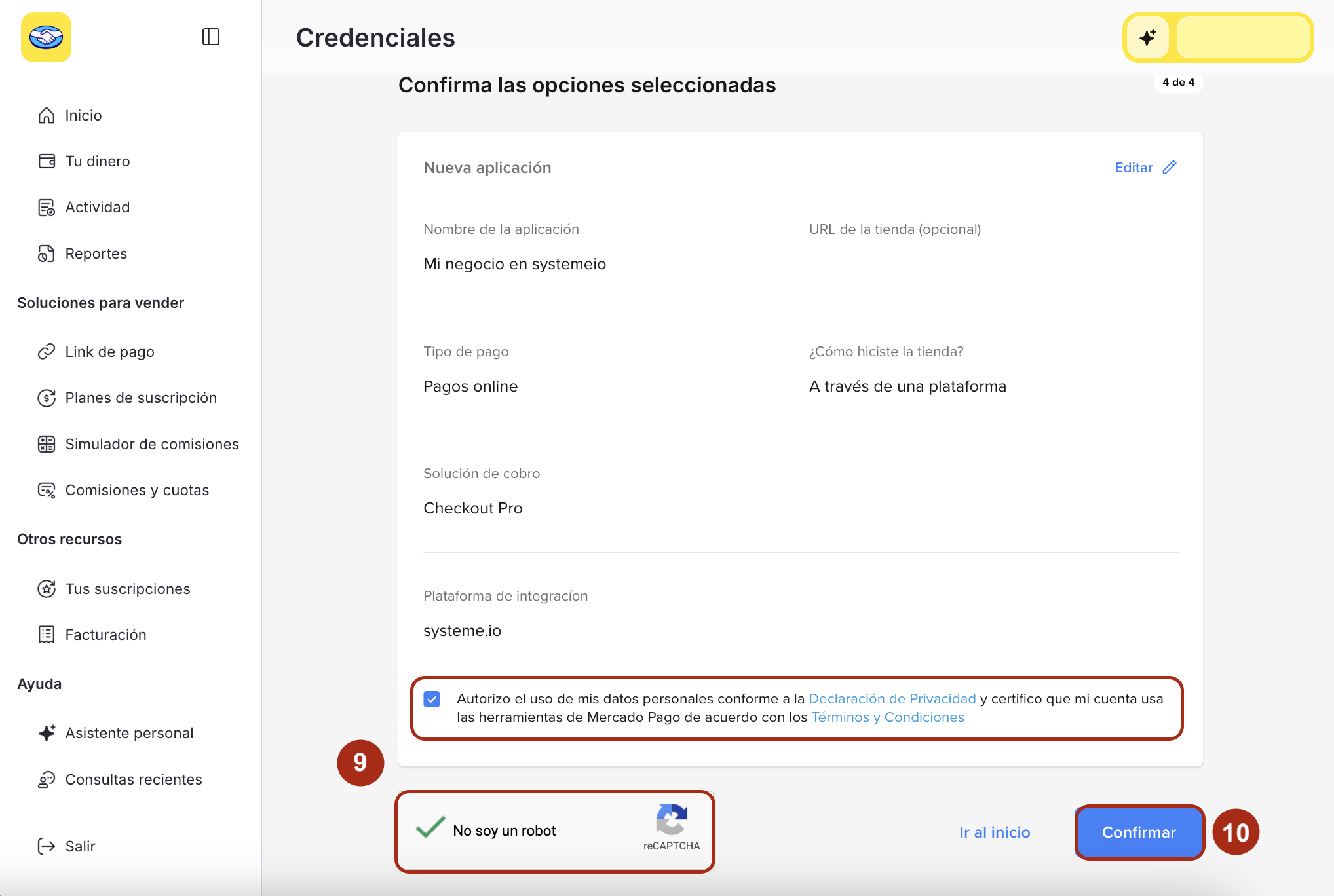Click the No soy un robot checkmark
This screenshot has height=896, width=1334.
[x=430, y=829]
